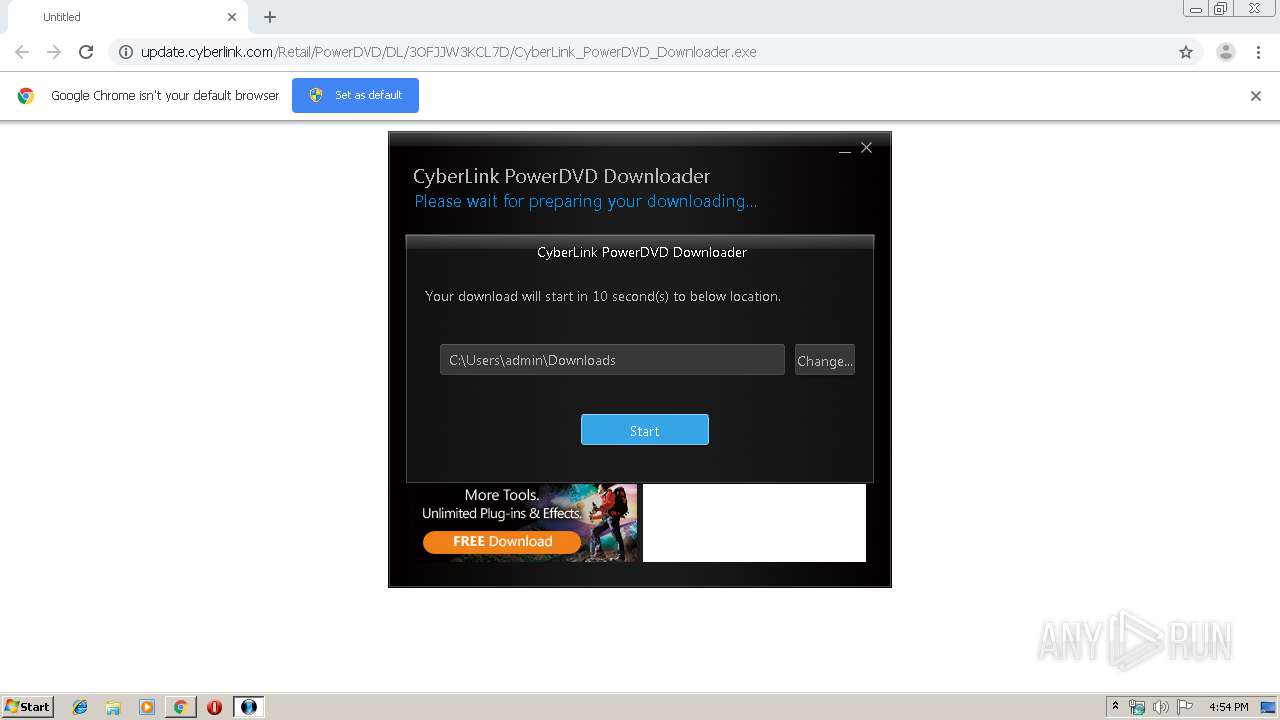Open the More Tools plug-ins ad banner
The width and height of the screenshot is (1280, 720).
(523, 523)
